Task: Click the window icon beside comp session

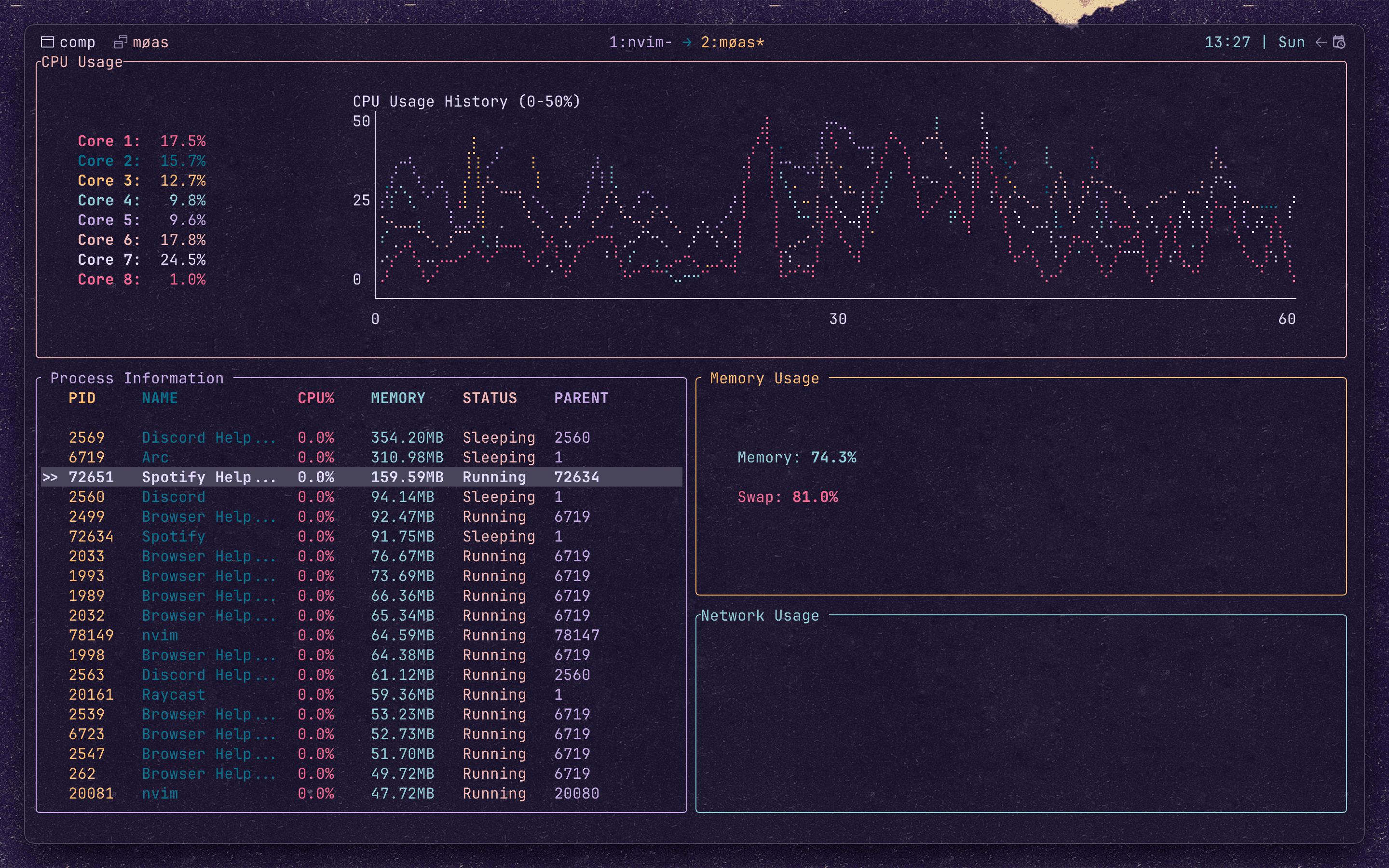Action: 47,42
